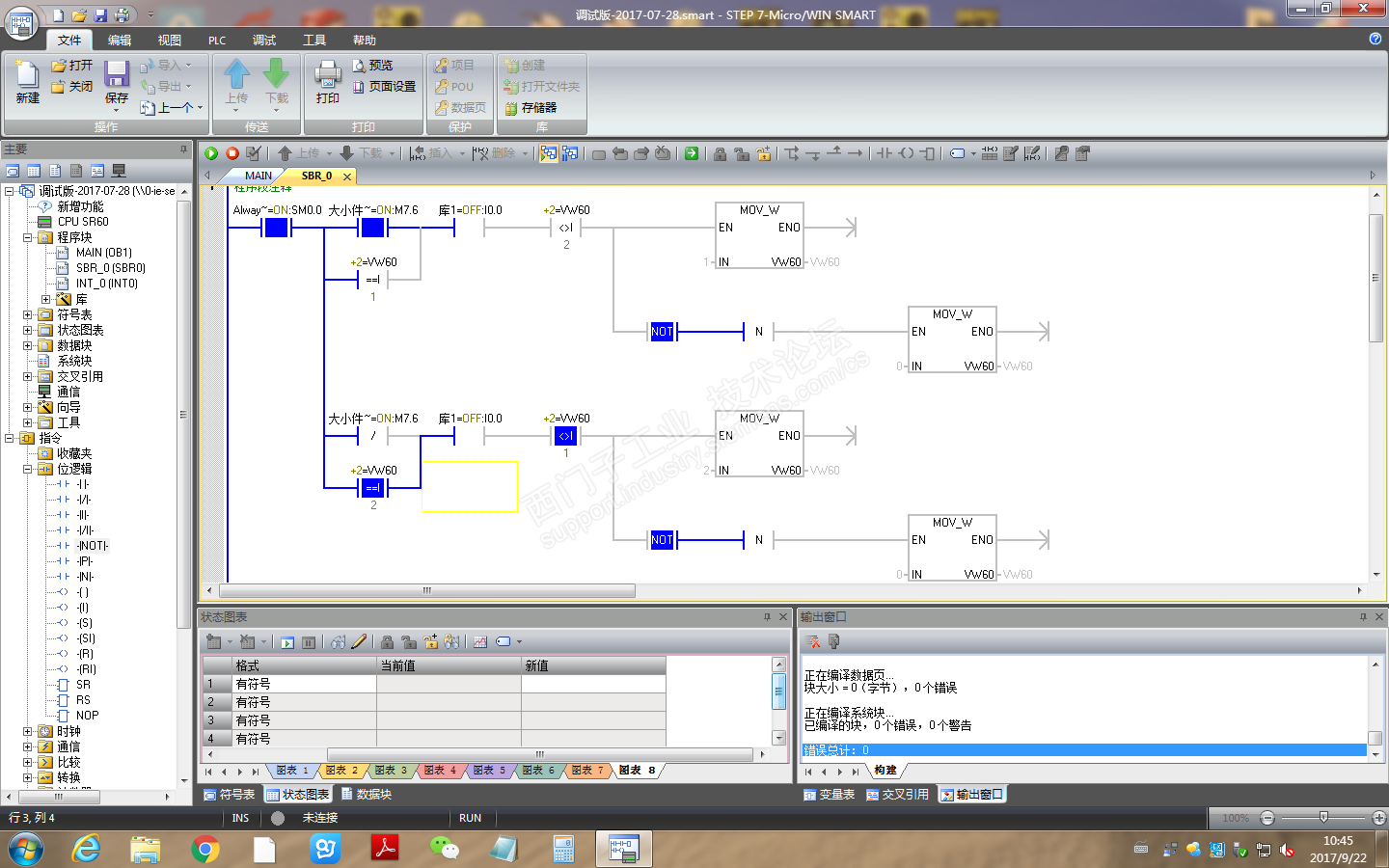Insert a contact using the editor toolbar contact icon

click(x=885, y=153)
